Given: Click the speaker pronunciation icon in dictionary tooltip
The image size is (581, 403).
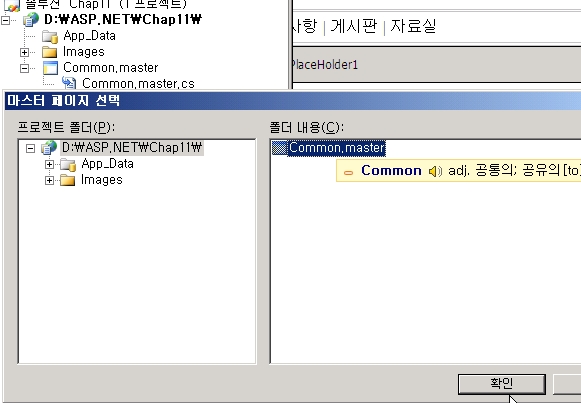Looking at the screenshot, I should 435,171.
